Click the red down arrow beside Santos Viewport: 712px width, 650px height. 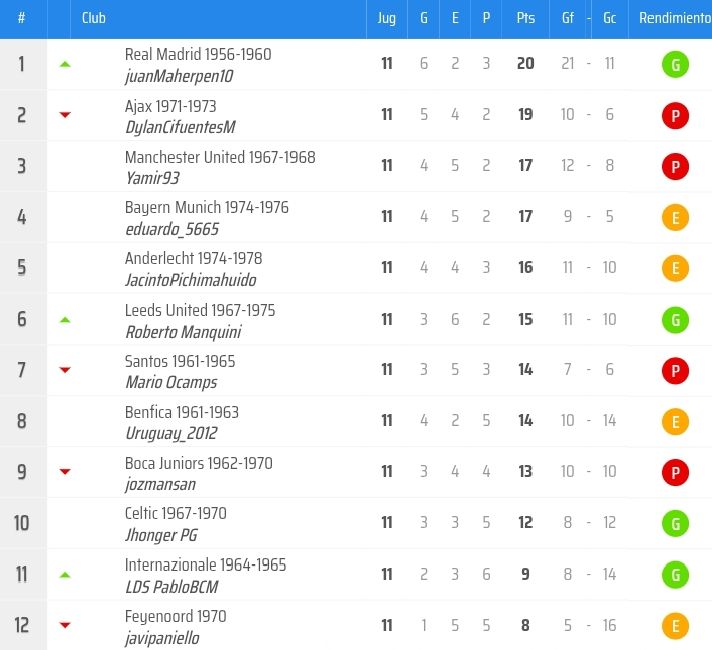tap(65, 371)
